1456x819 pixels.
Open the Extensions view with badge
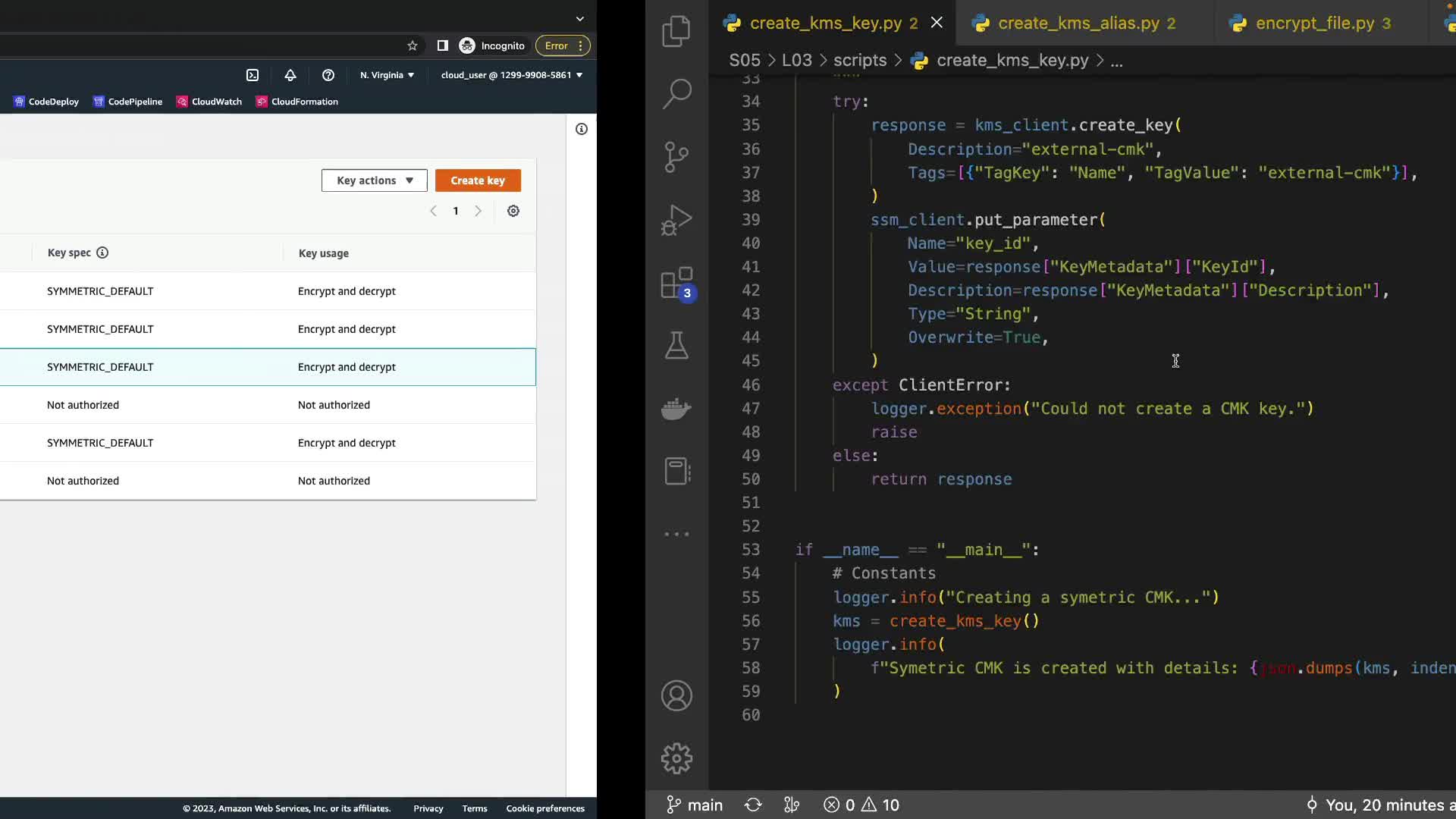pos(676,284)
